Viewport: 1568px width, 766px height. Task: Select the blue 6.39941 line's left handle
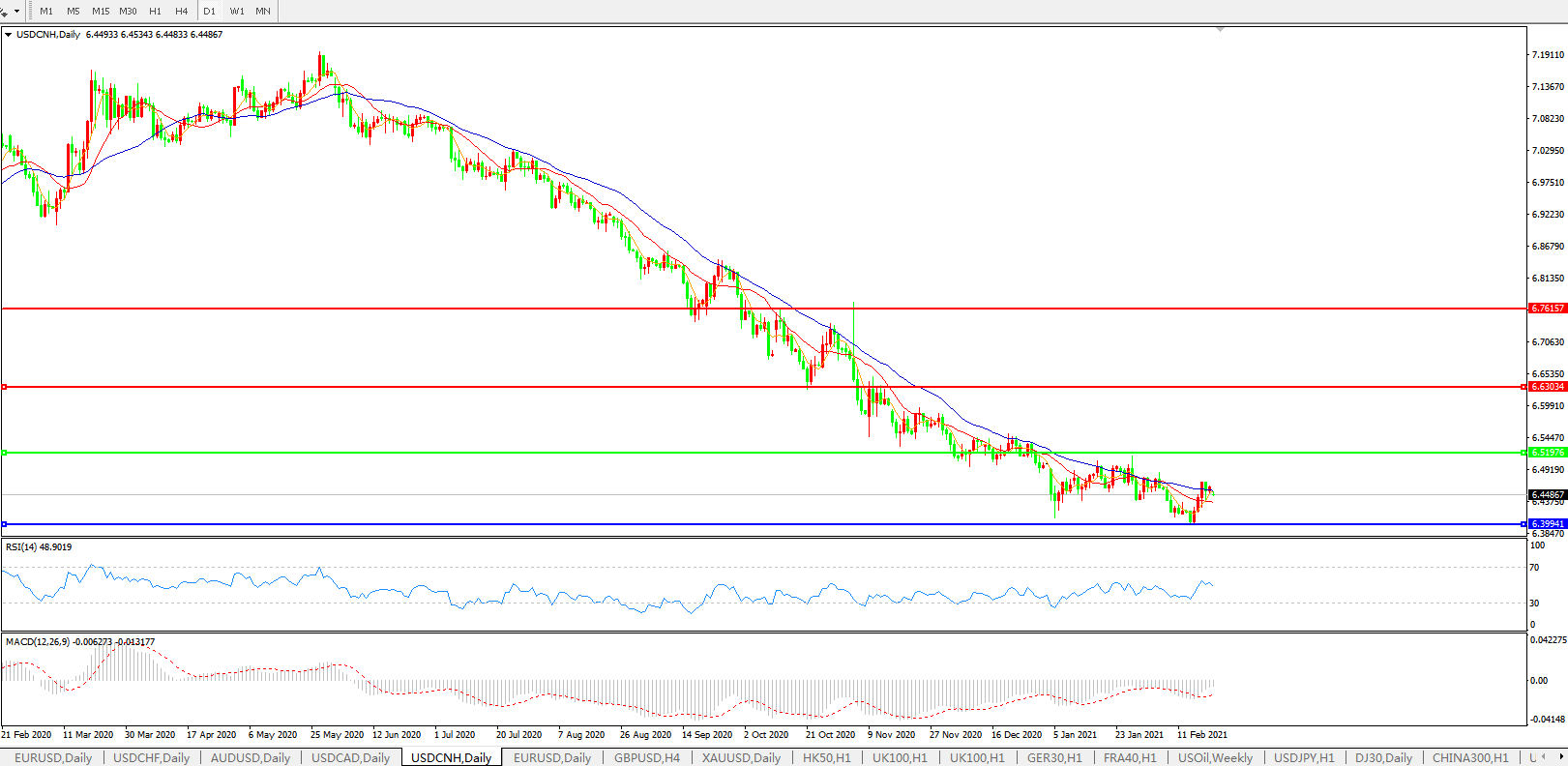point(5,524)
